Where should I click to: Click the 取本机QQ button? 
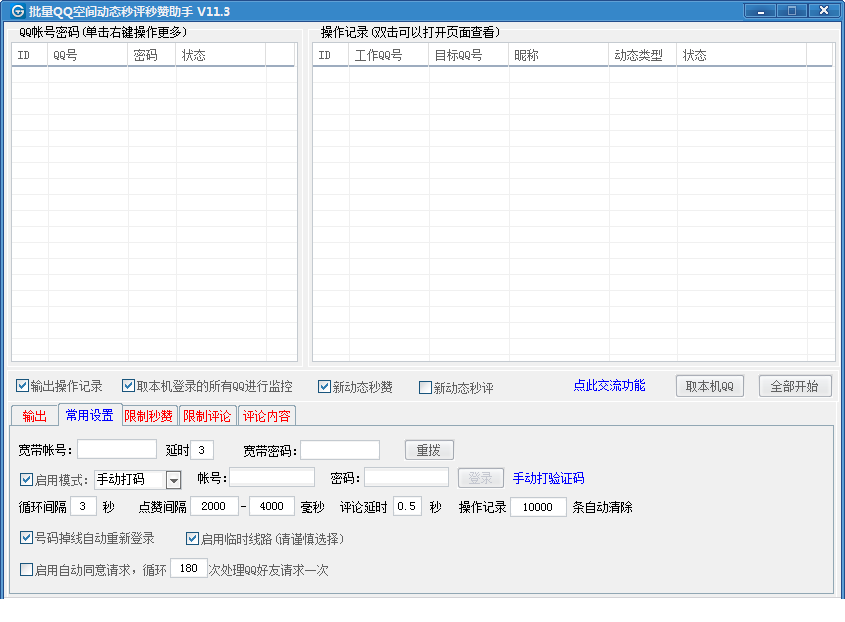click(x=710, y=386)
